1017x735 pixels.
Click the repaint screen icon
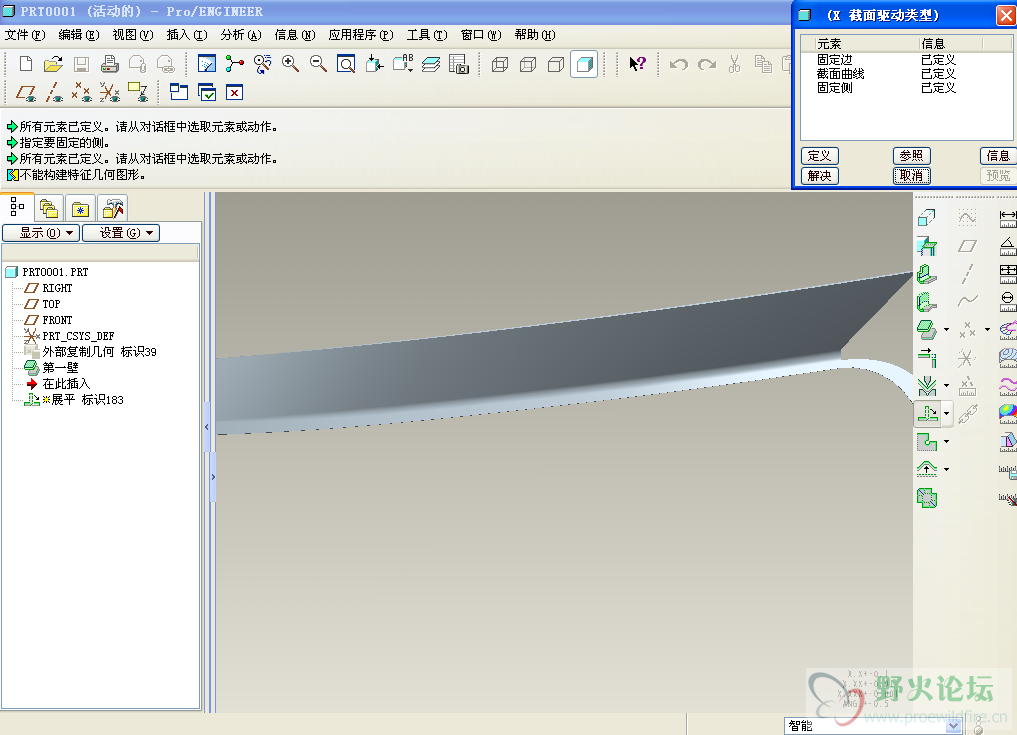[x=207, y=64]
